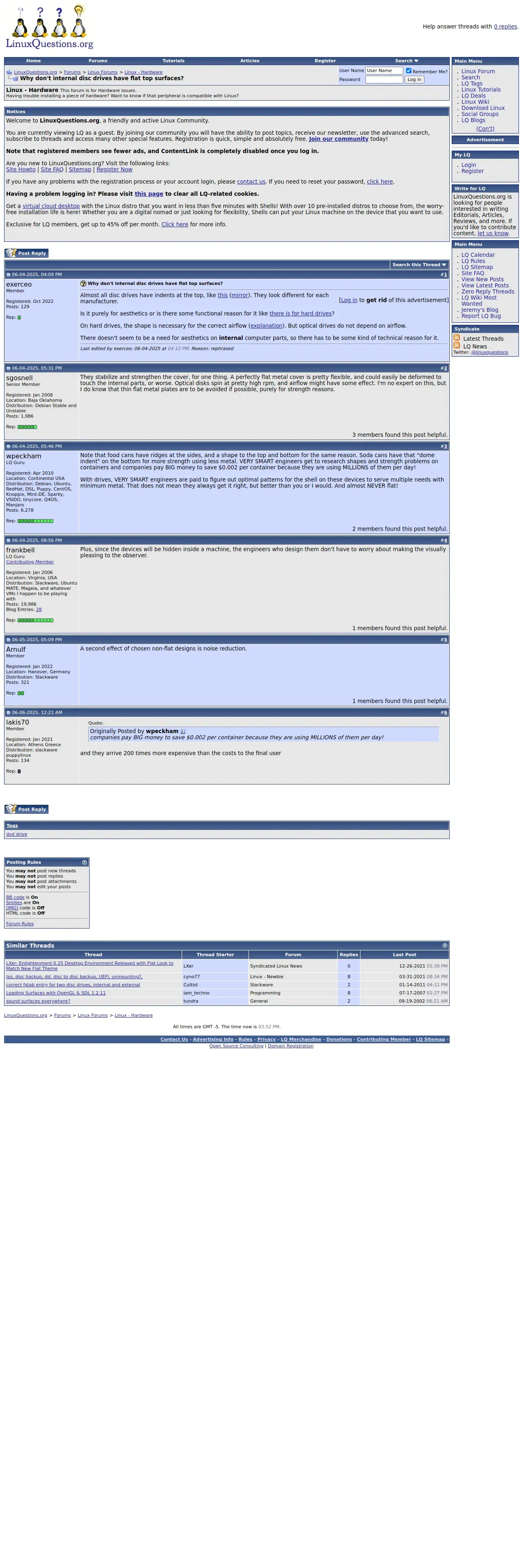The height and width of the screenshot is (1568, 523).
Task: Click the explanation link in first post
Action: (x=267, y=326)
